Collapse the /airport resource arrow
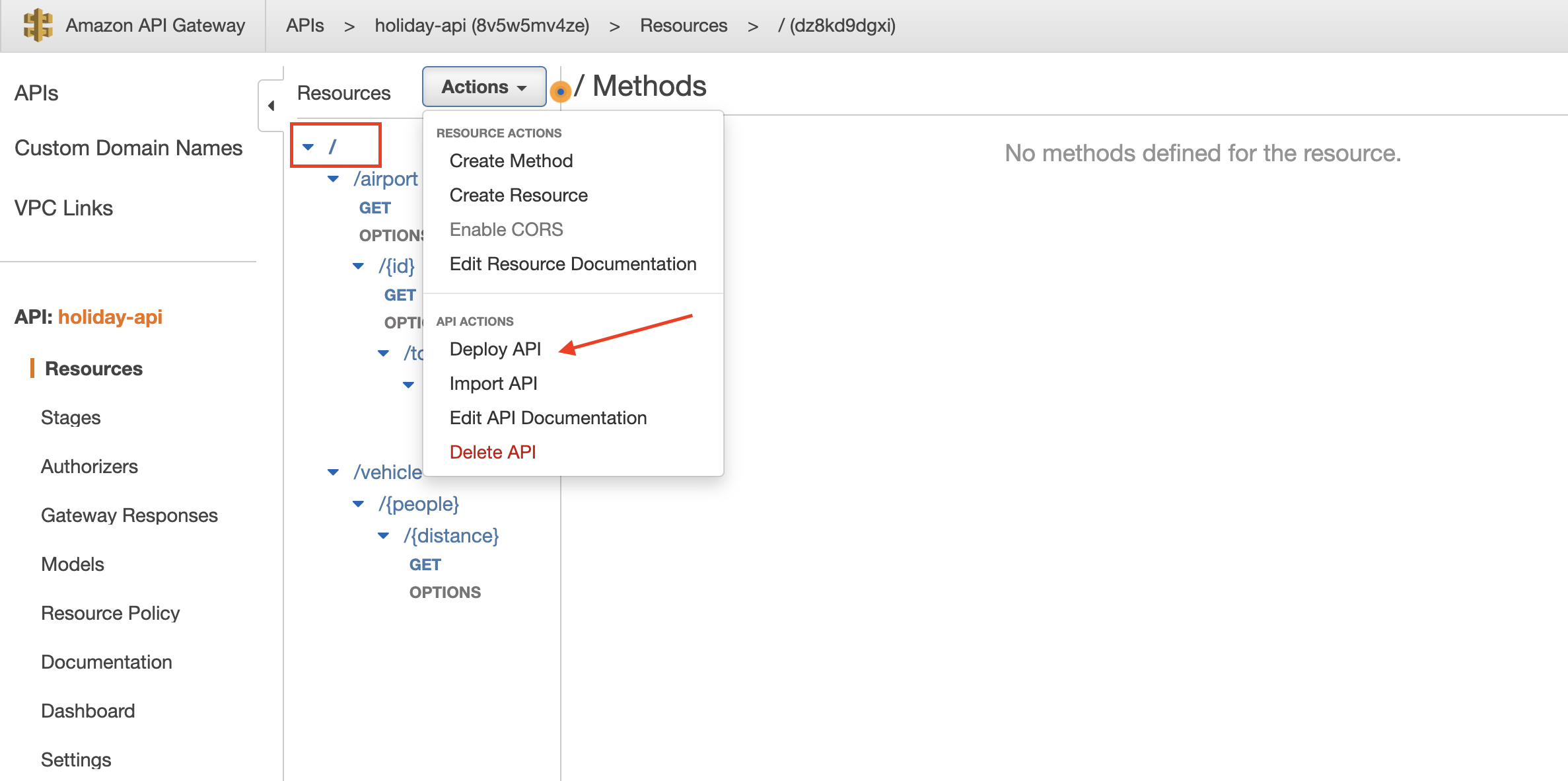Viewport: 1568px width, 781px height. point(334,179)
